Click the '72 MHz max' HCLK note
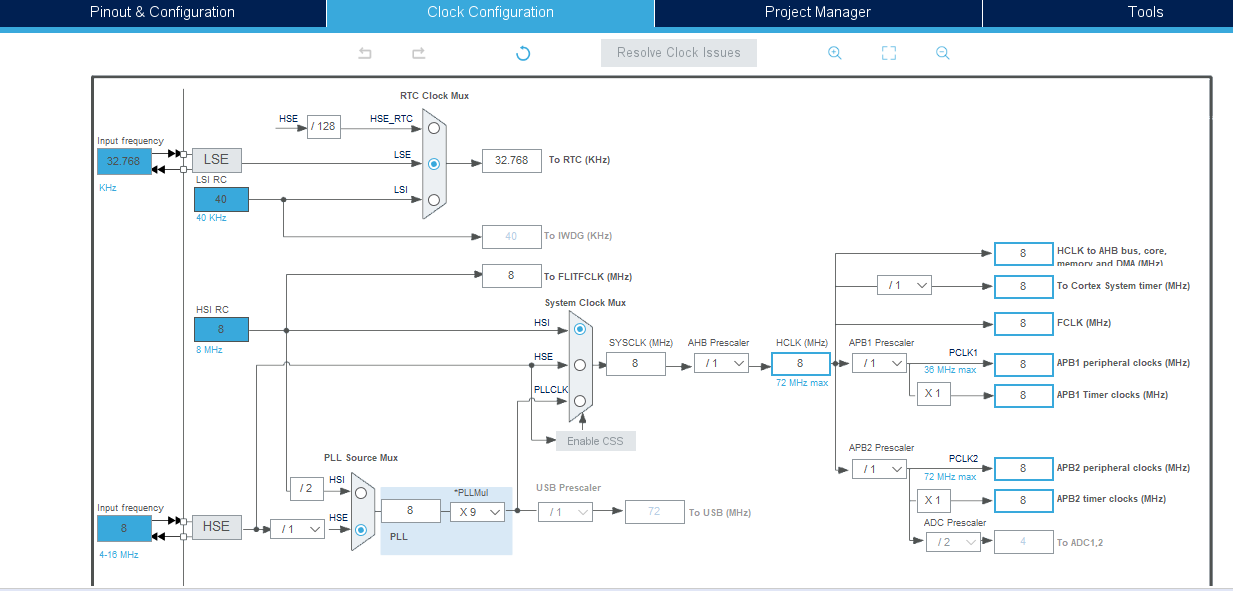The height and width of the screenshot is (591, 1233). coord(801,382)
